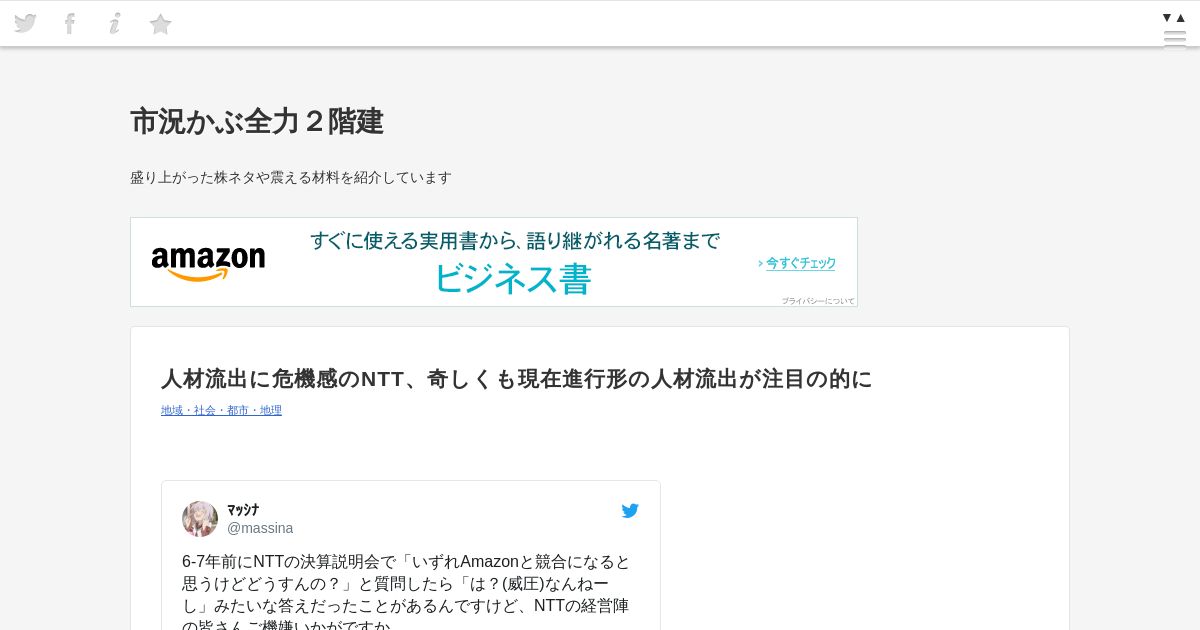
Task: Open the 市況かぶ全力２階建 site title
Action: pos(257,122)
